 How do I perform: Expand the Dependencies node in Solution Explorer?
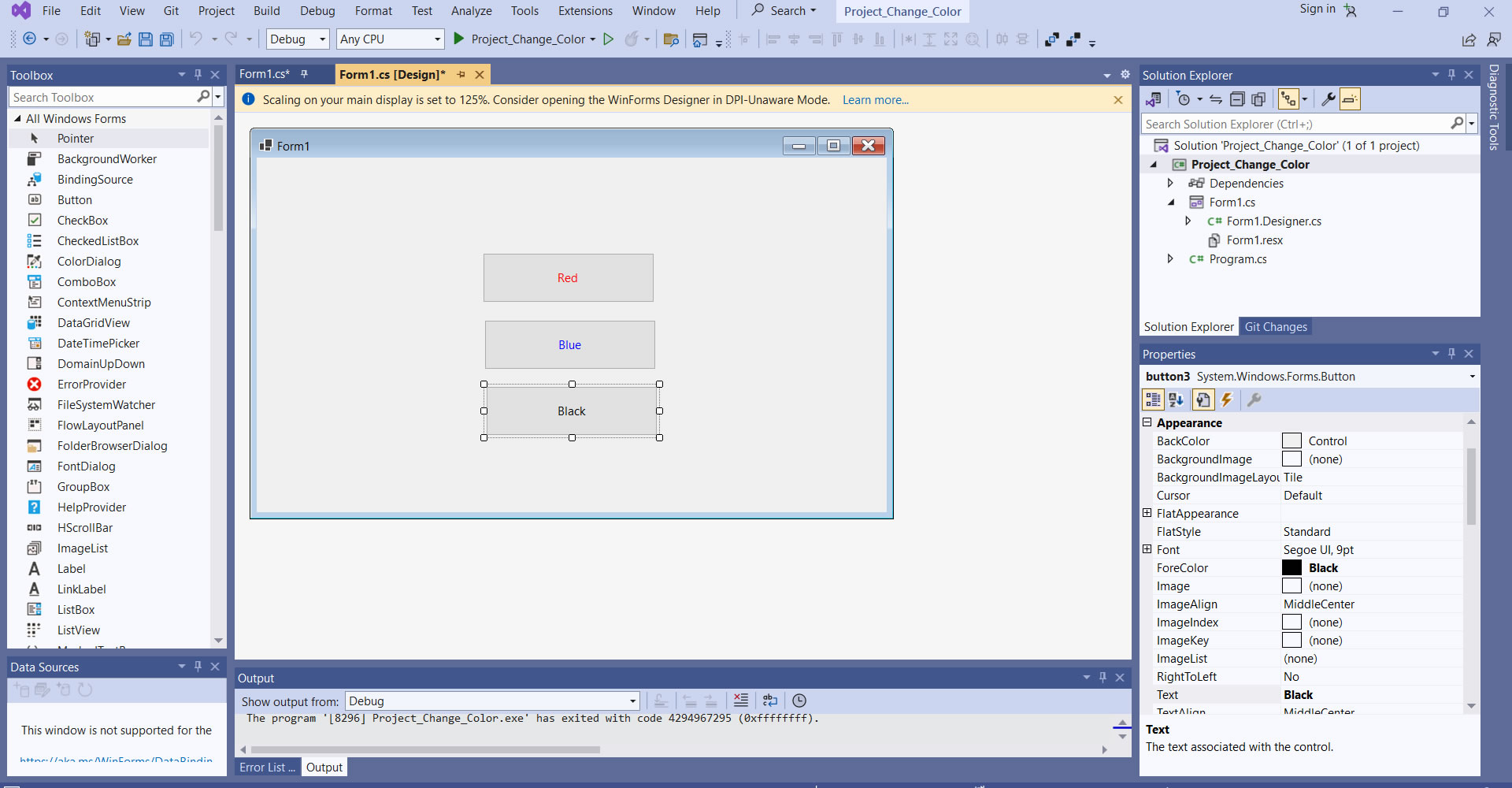click(1170, 184)
